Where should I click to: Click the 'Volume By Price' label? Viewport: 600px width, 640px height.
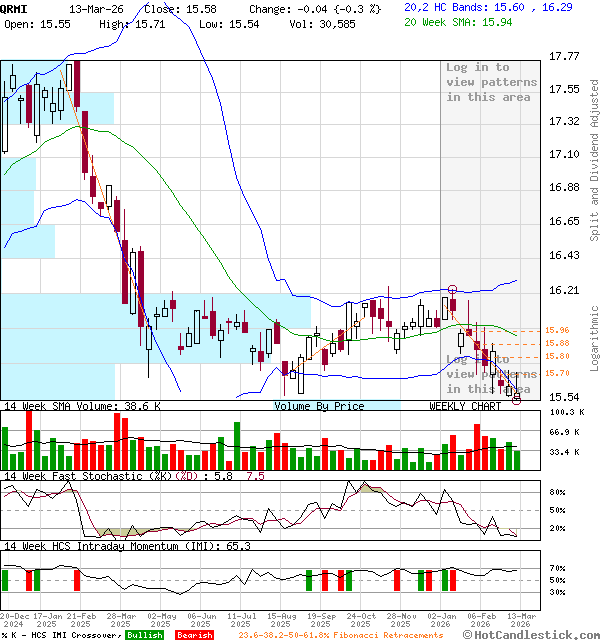319,406
